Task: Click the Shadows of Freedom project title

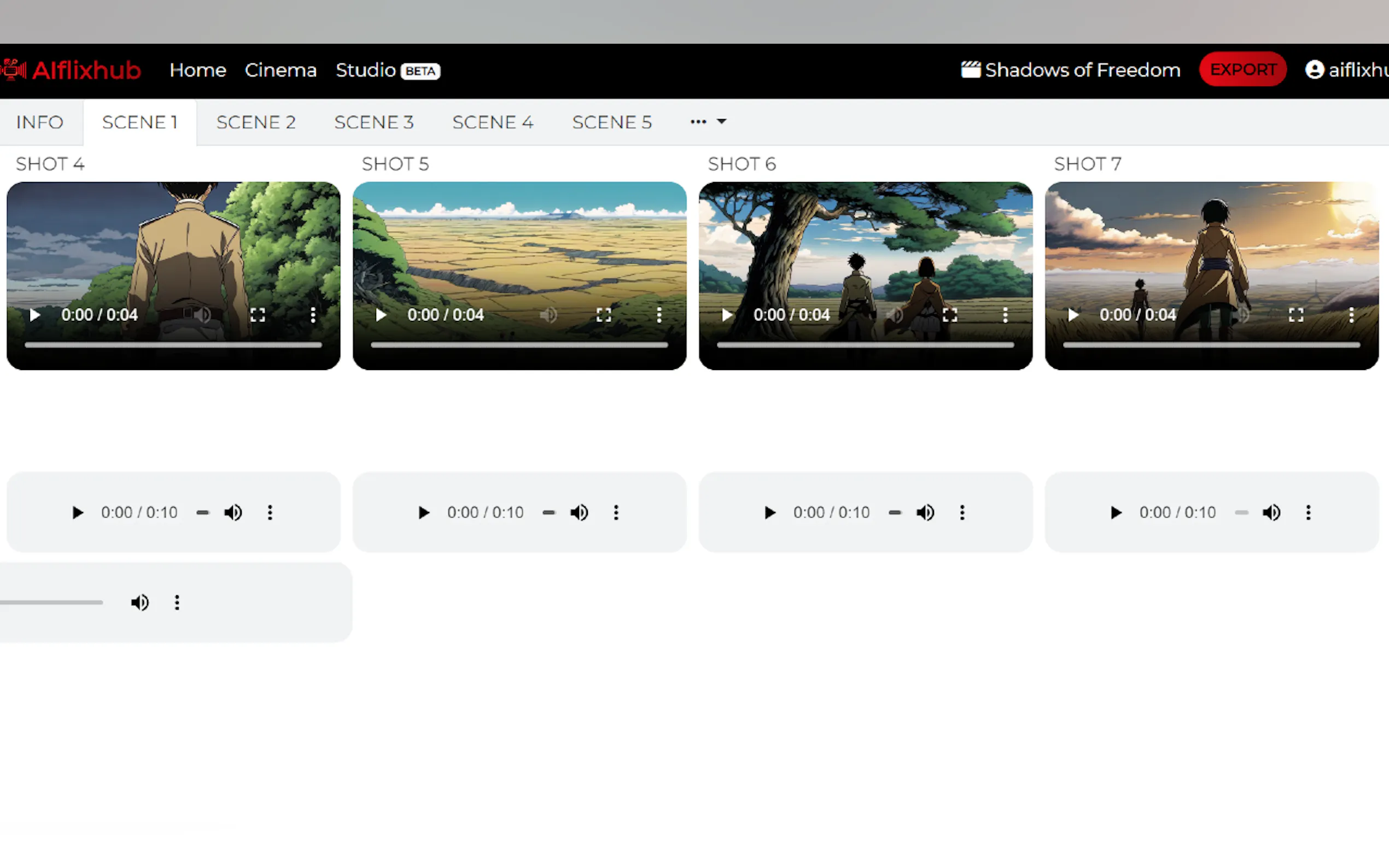Action: click(x=1082, y=70)
